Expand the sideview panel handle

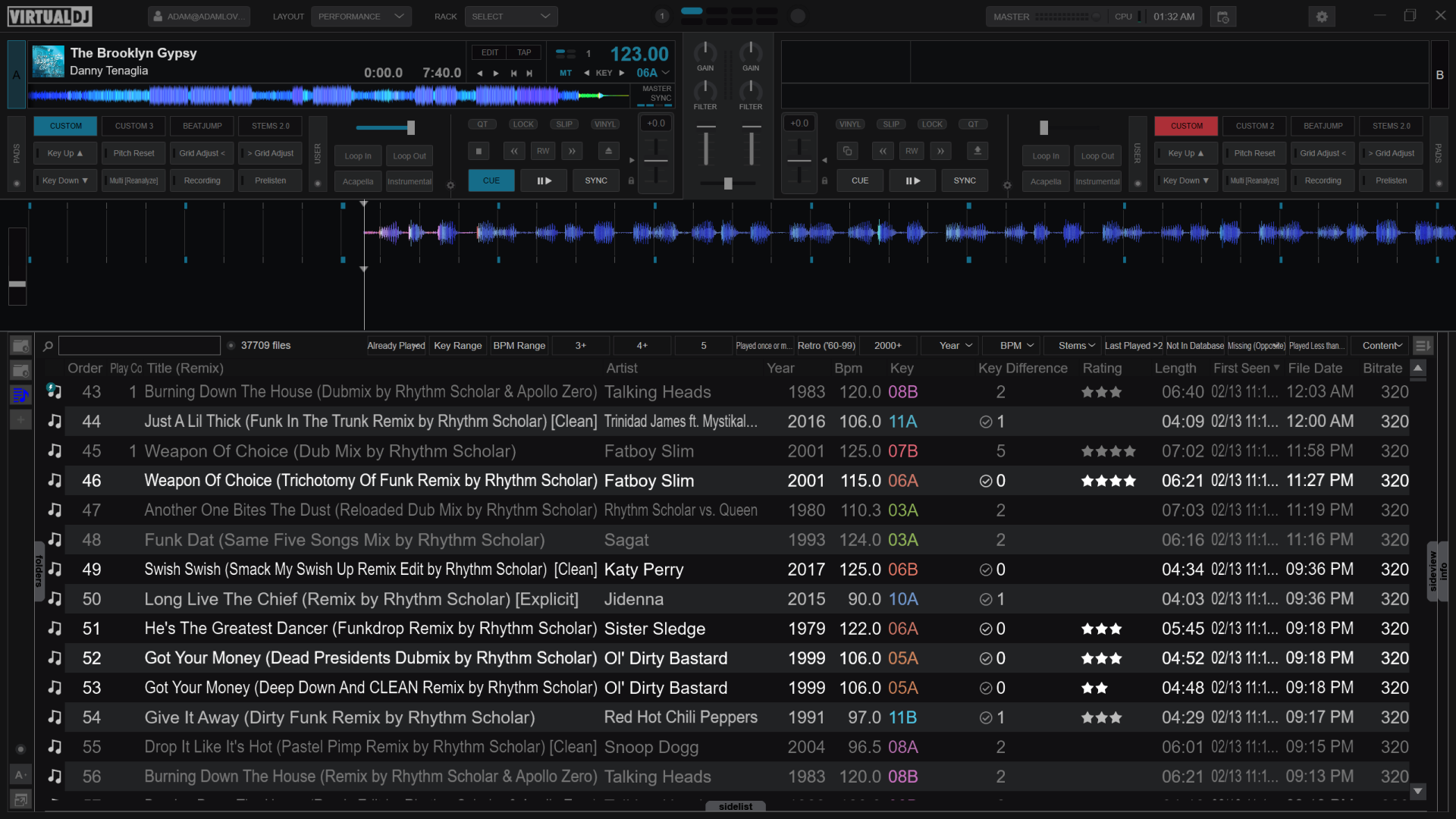[1432, 571]
